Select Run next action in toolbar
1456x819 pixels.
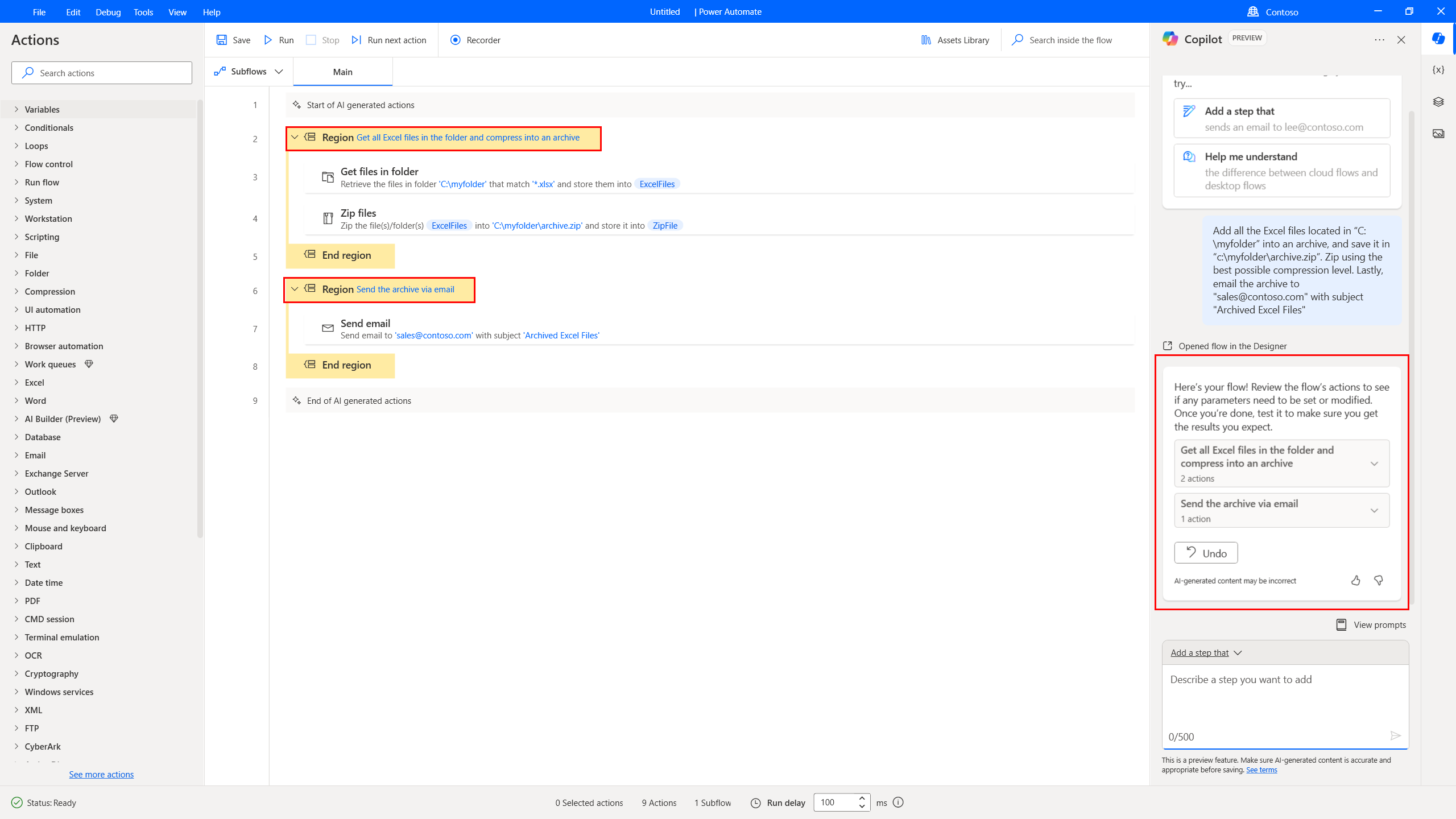[389, 40]
